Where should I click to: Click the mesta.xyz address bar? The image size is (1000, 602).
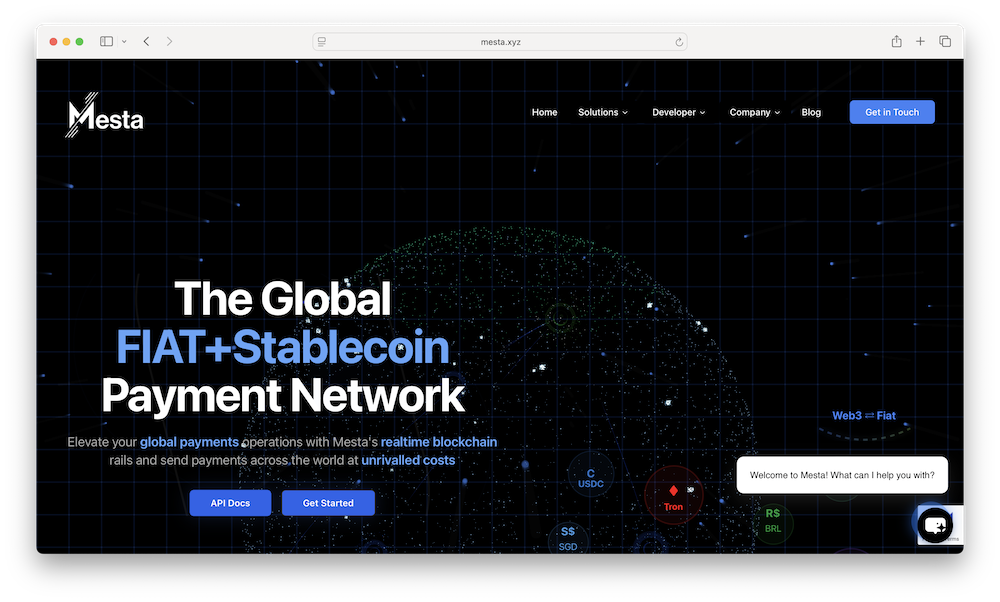[500, 42]
